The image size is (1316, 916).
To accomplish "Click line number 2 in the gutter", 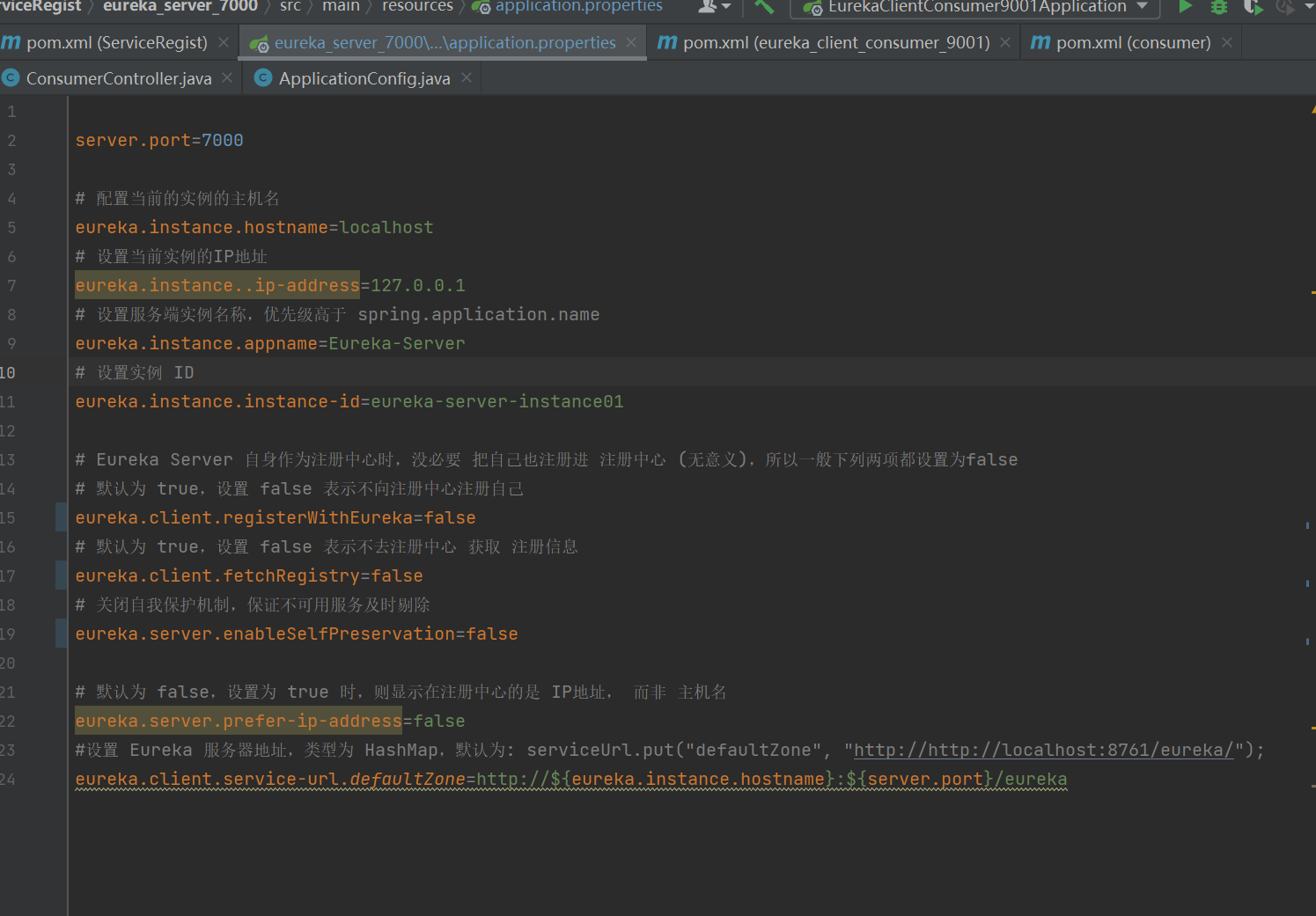I will tap(11, 141).
